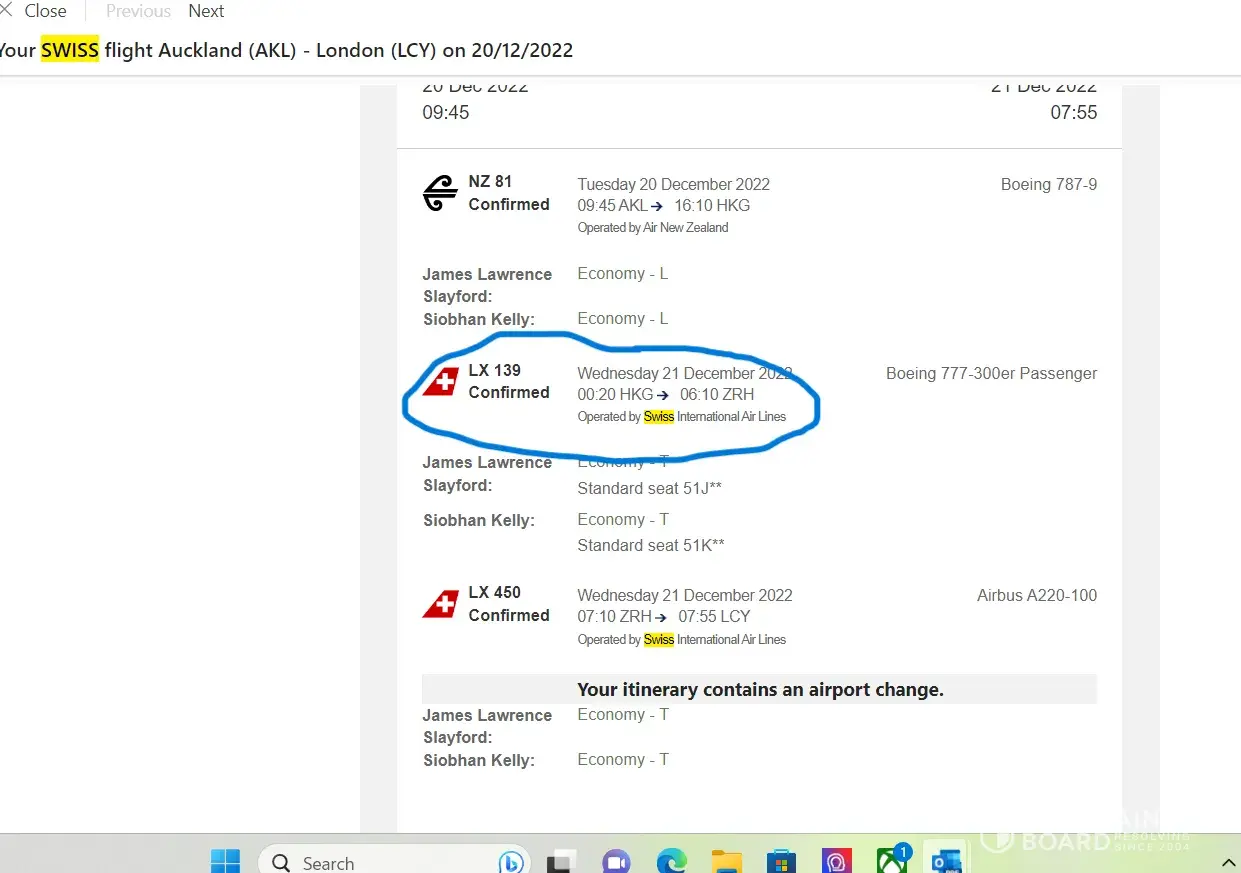The width and height of the screenshot is (1241, 873).
Task: Click the email subject line
Action: [286, 50]
